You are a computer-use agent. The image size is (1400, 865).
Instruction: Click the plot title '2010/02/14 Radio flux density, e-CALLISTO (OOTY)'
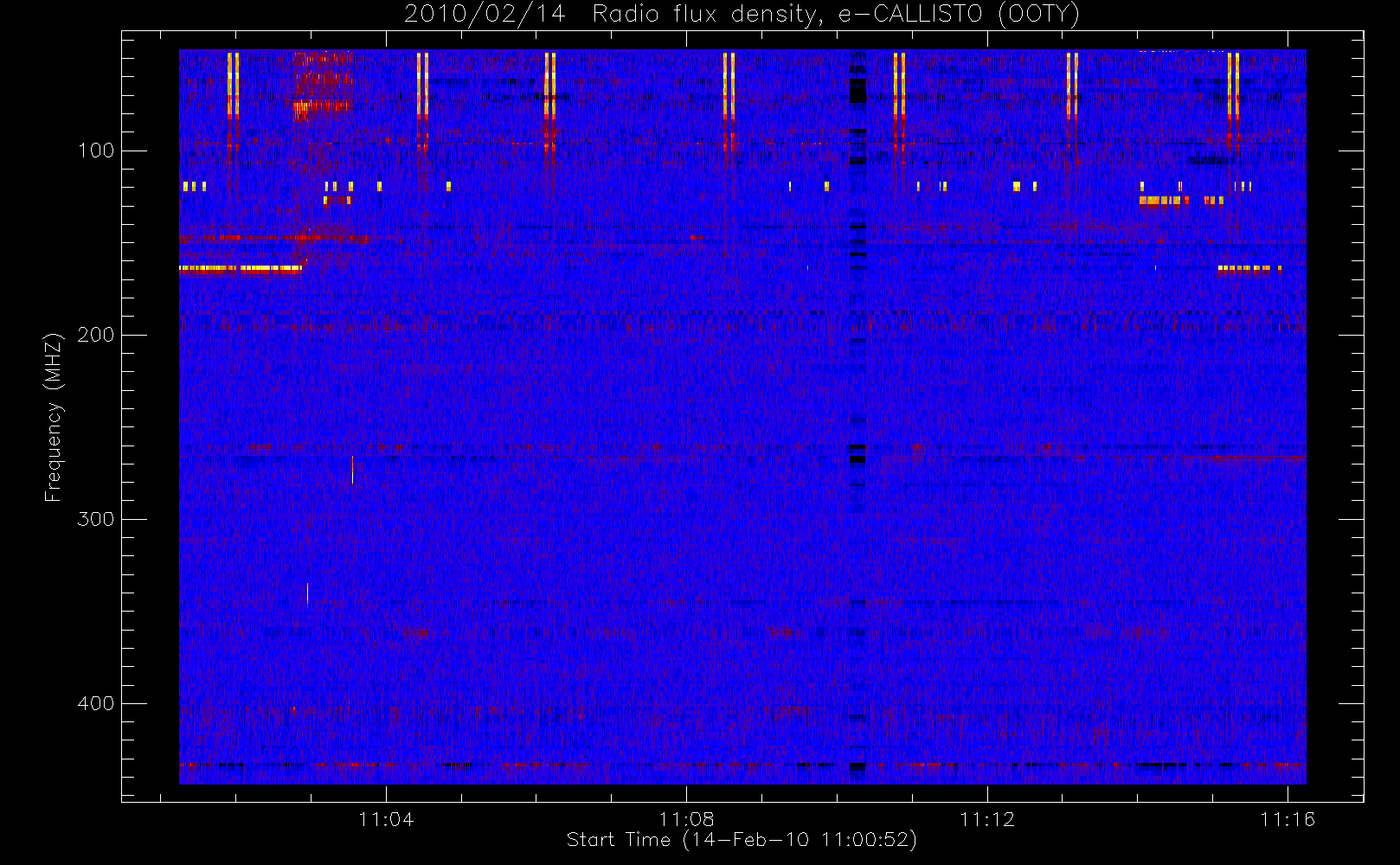point(742,15)
